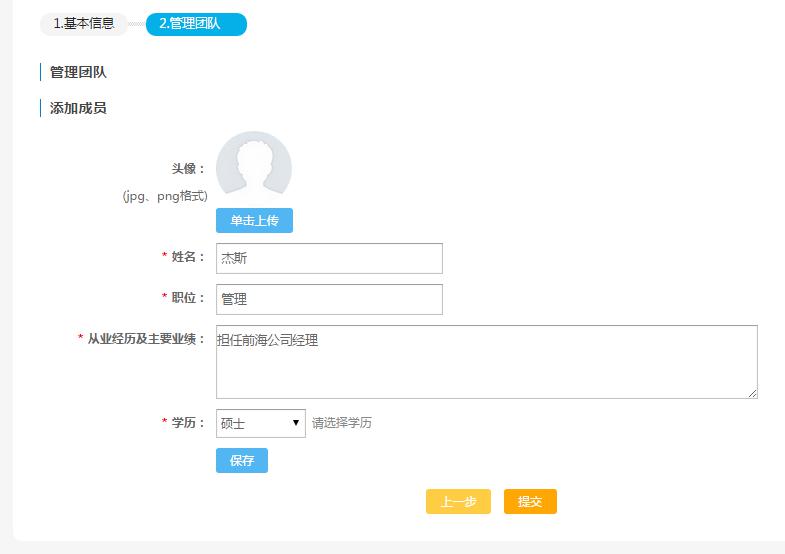Click the 职位 field containing 管理

pos(329,299)
